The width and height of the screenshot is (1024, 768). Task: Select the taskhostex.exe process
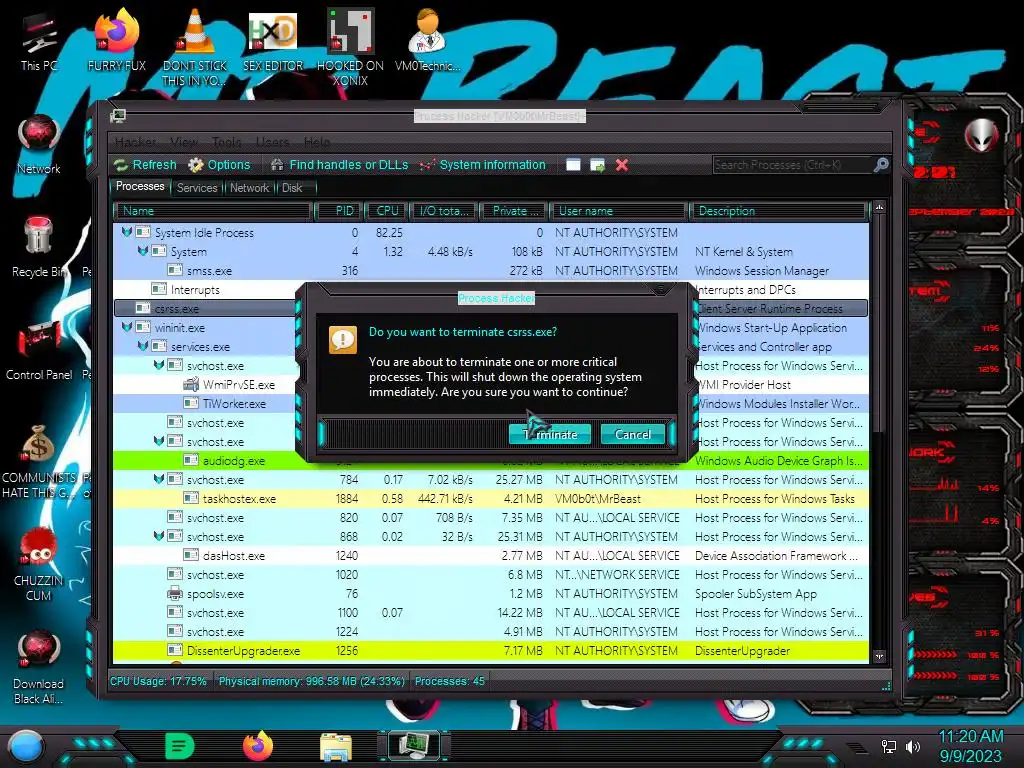click(491, 498)
